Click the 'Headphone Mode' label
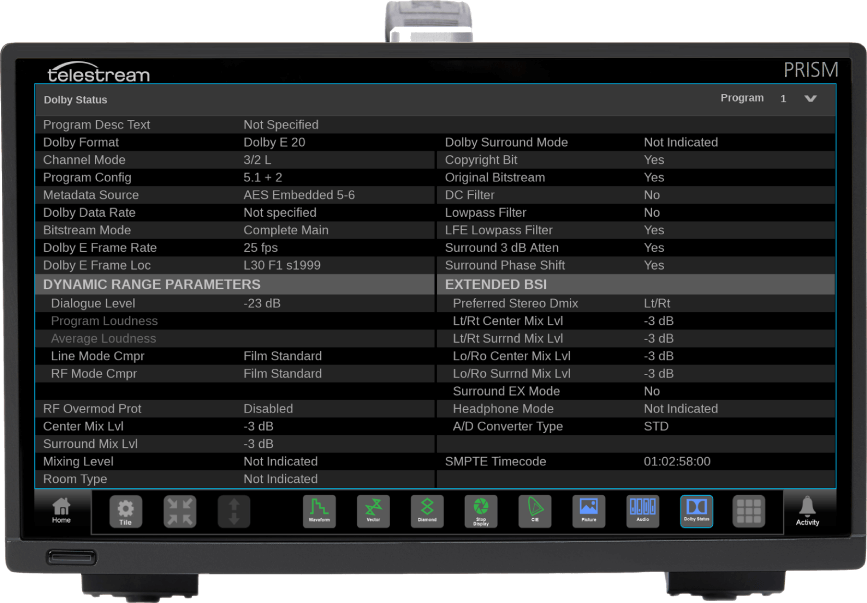 pos(503,409)
